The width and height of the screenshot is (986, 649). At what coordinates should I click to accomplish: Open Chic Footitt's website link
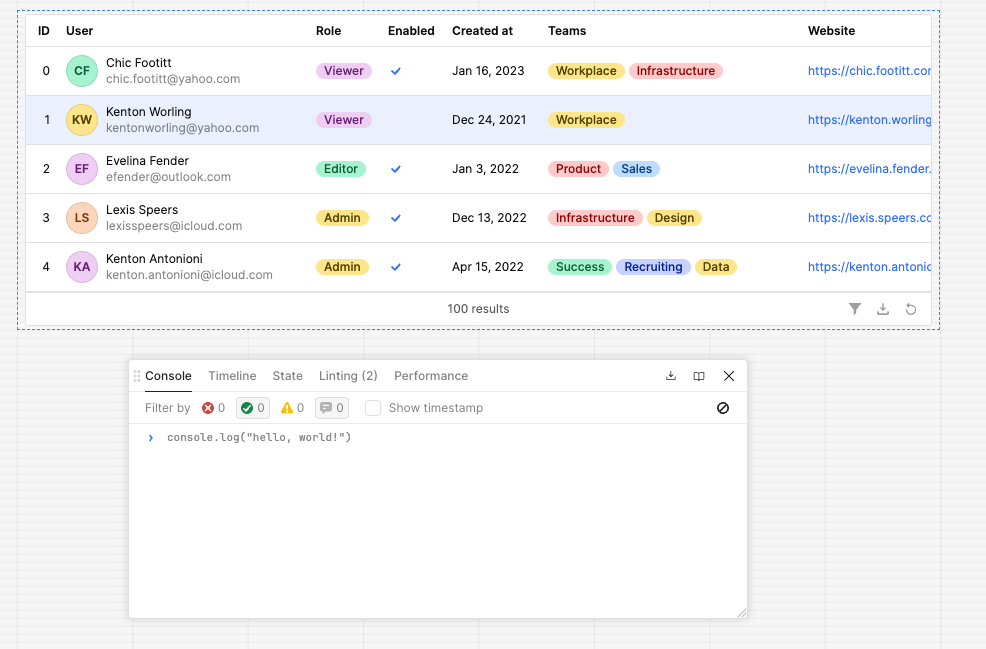869,71
